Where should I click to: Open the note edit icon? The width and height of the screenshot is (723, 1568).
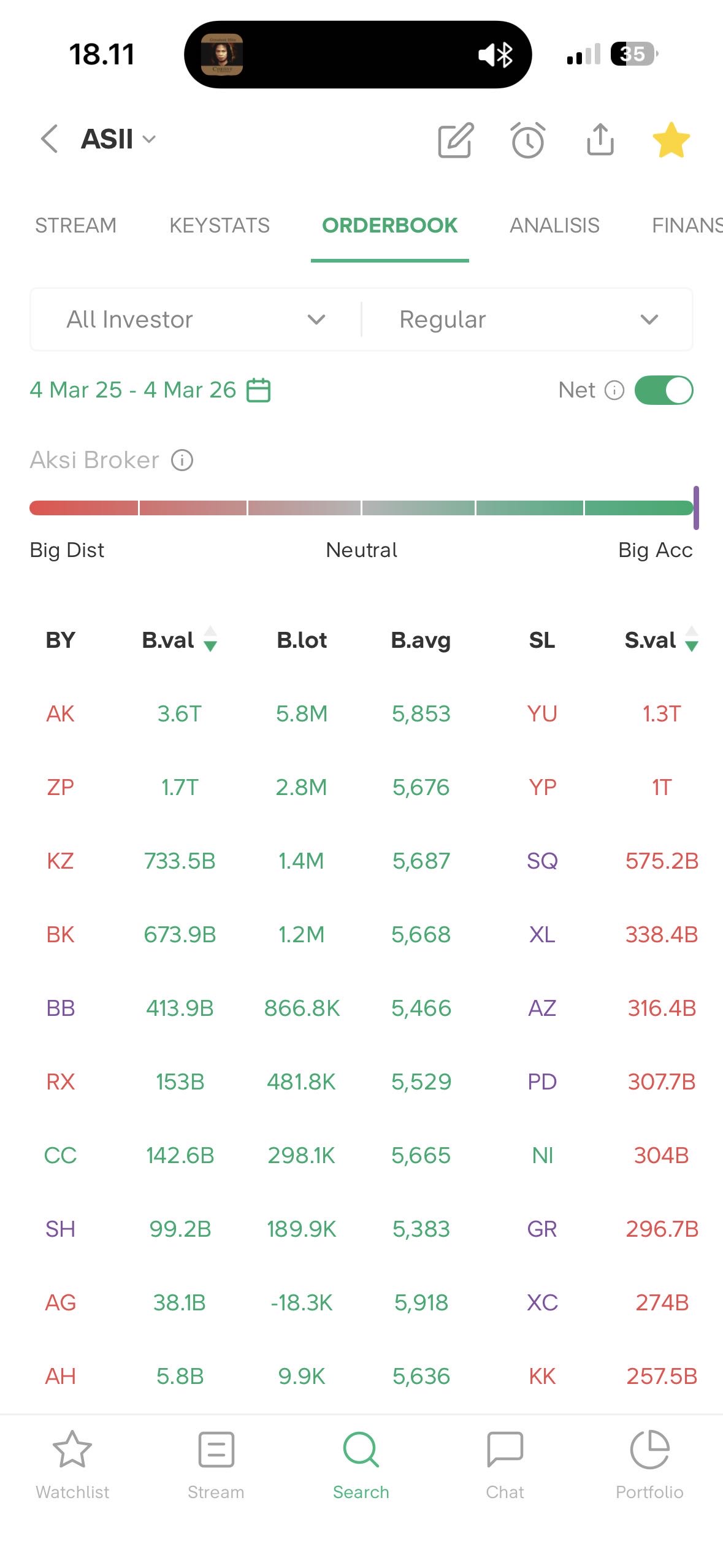pos(455,140)
